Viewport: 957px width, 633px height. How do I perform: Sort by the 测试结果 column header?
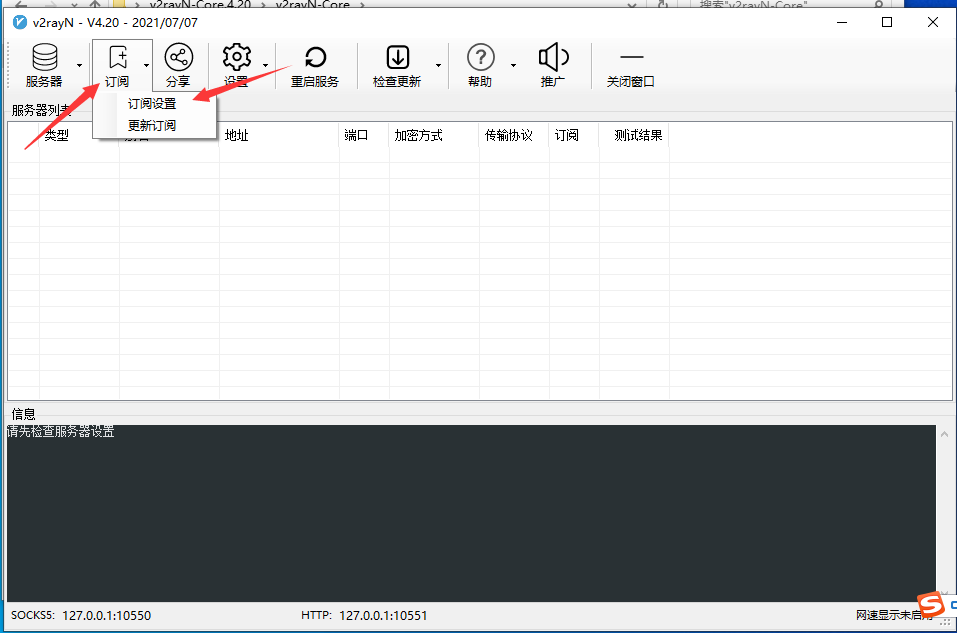point(634,136)
